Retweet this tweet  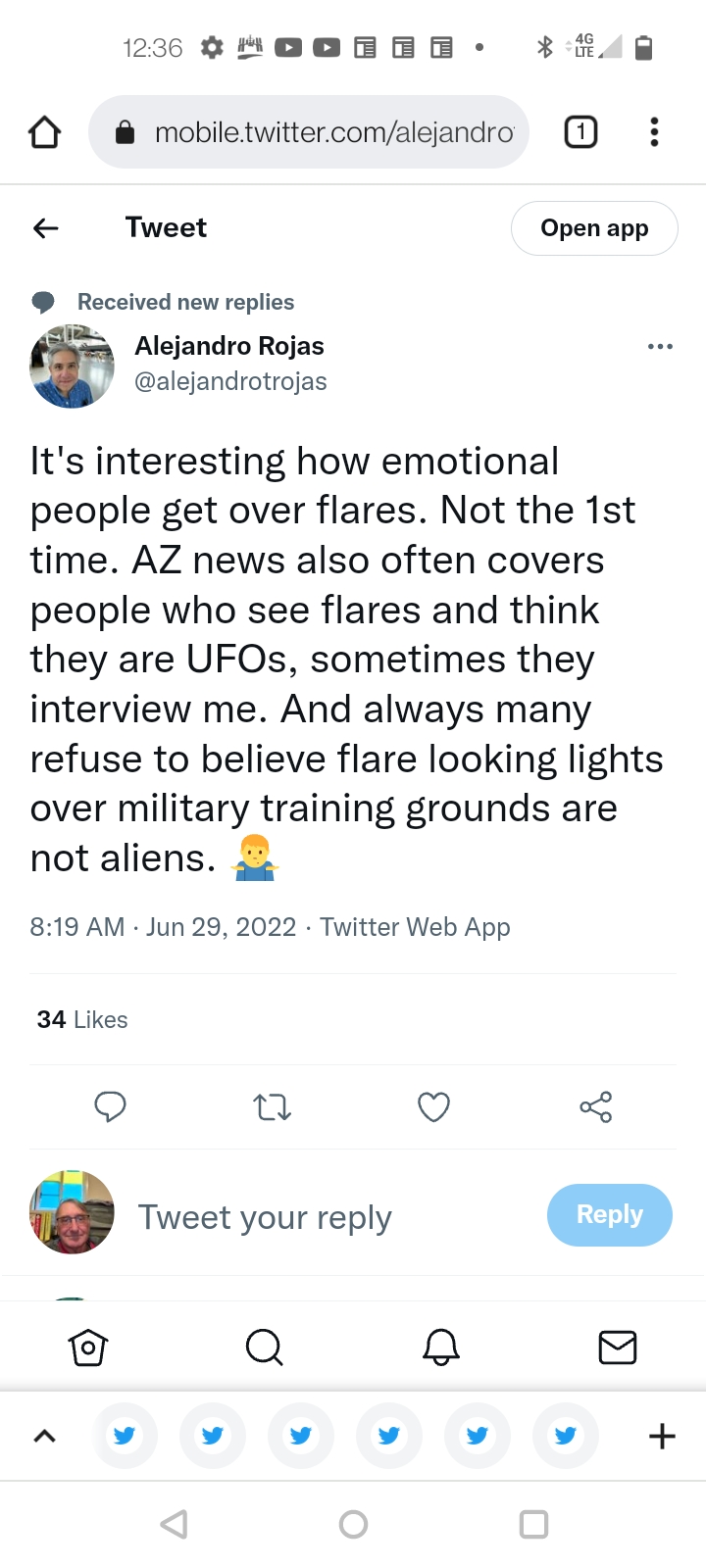272,1107
